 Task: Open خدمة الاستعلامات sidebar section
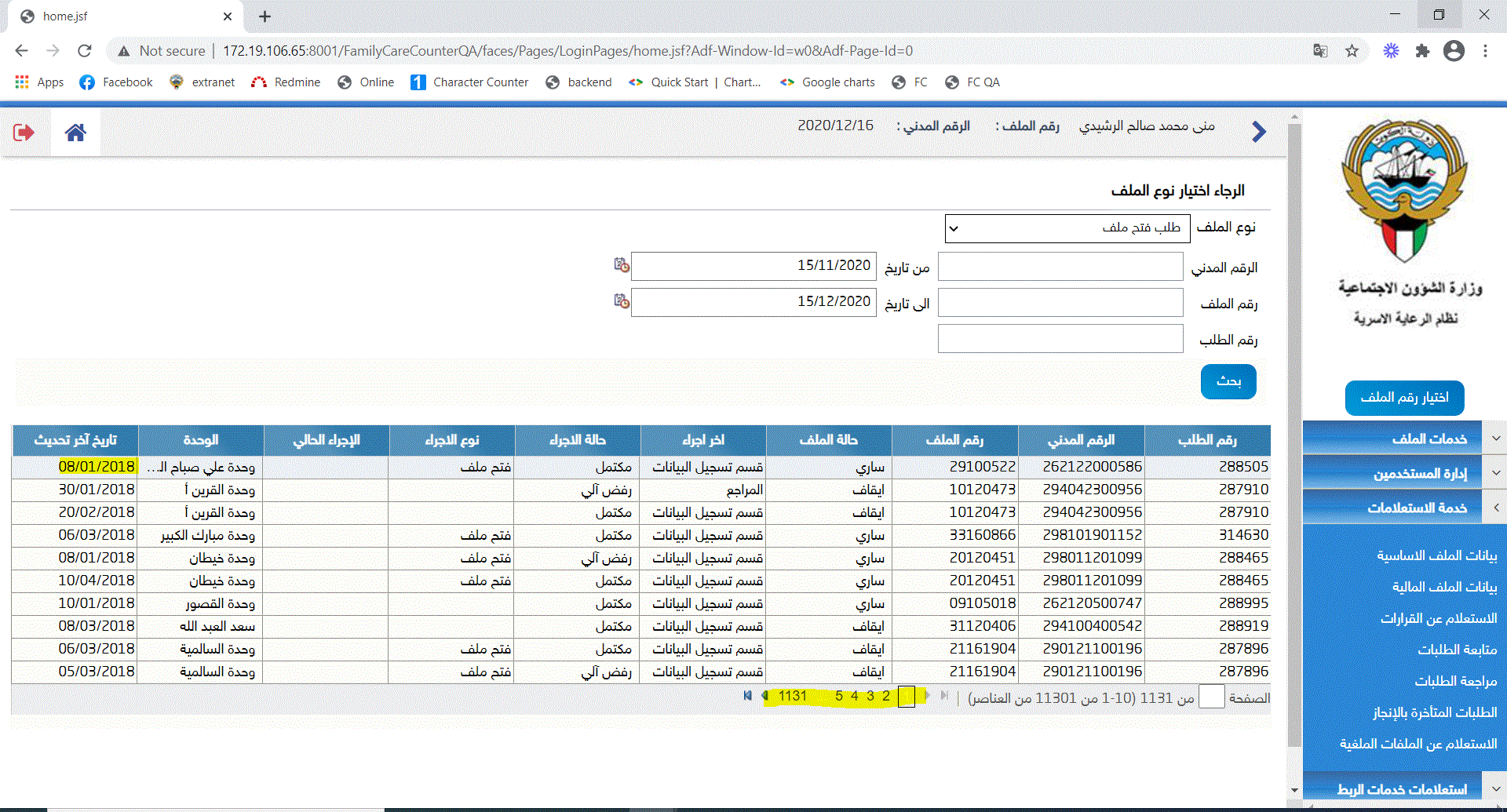click(1393, 507)
